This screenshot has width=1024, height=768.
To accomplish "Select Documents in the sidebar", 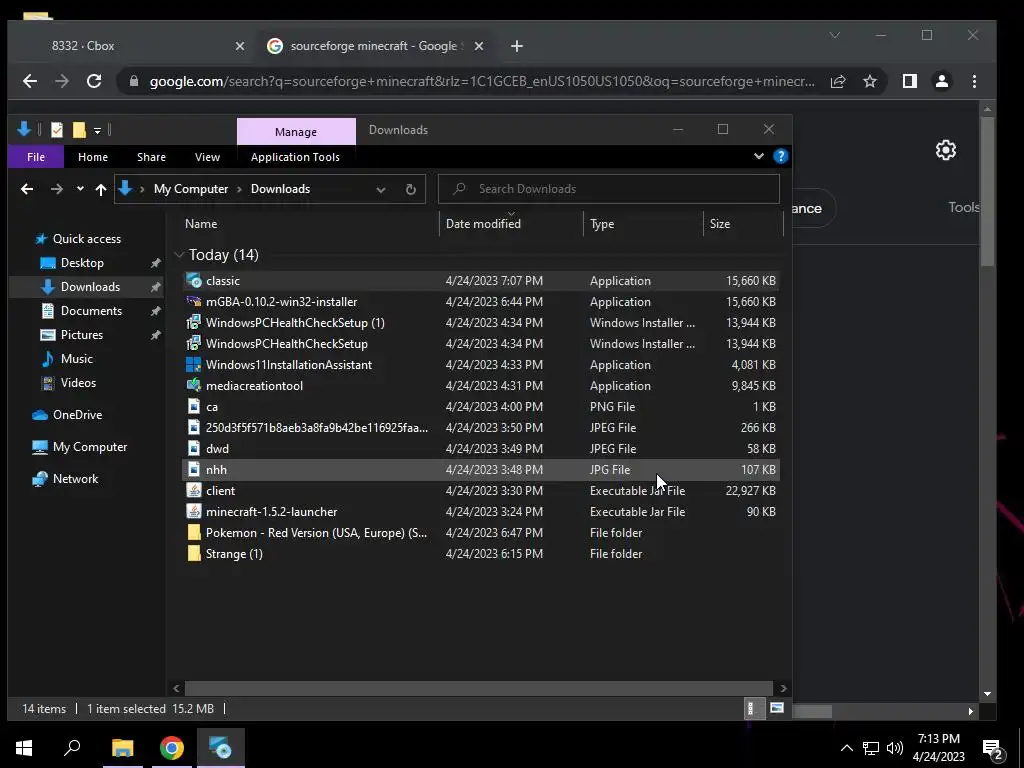I will click(91, 311).
